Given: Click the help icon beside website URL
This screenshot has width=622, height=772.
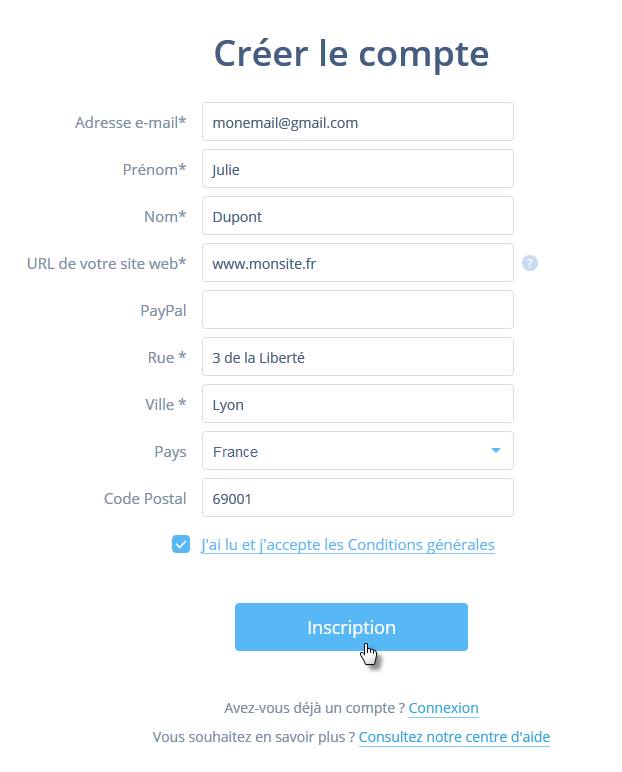Looking at the screenshot, I should pyautogui.click(x=530, y=263).
